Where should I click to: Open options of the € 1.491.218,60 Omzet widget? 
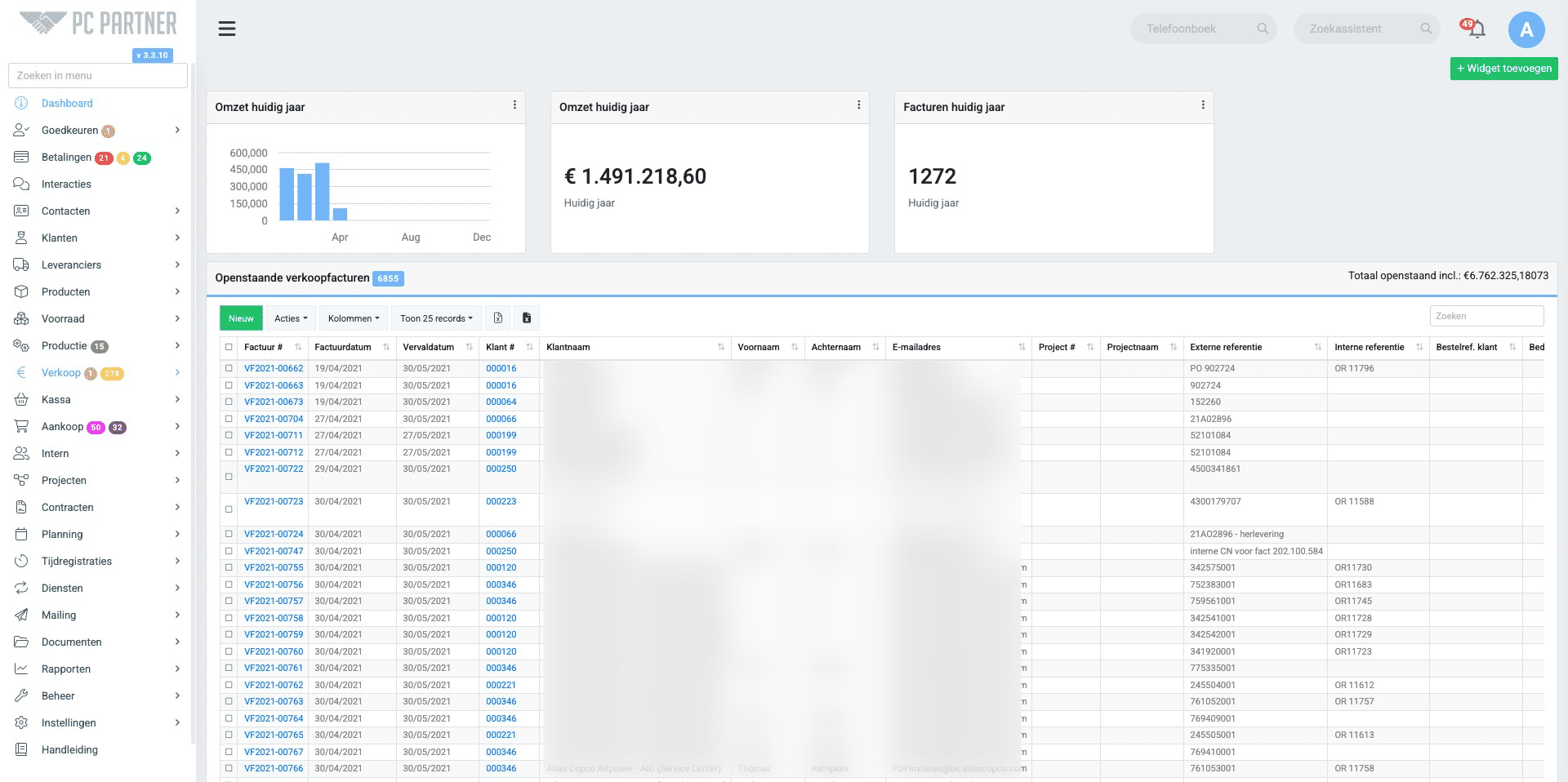click(858, 105)
